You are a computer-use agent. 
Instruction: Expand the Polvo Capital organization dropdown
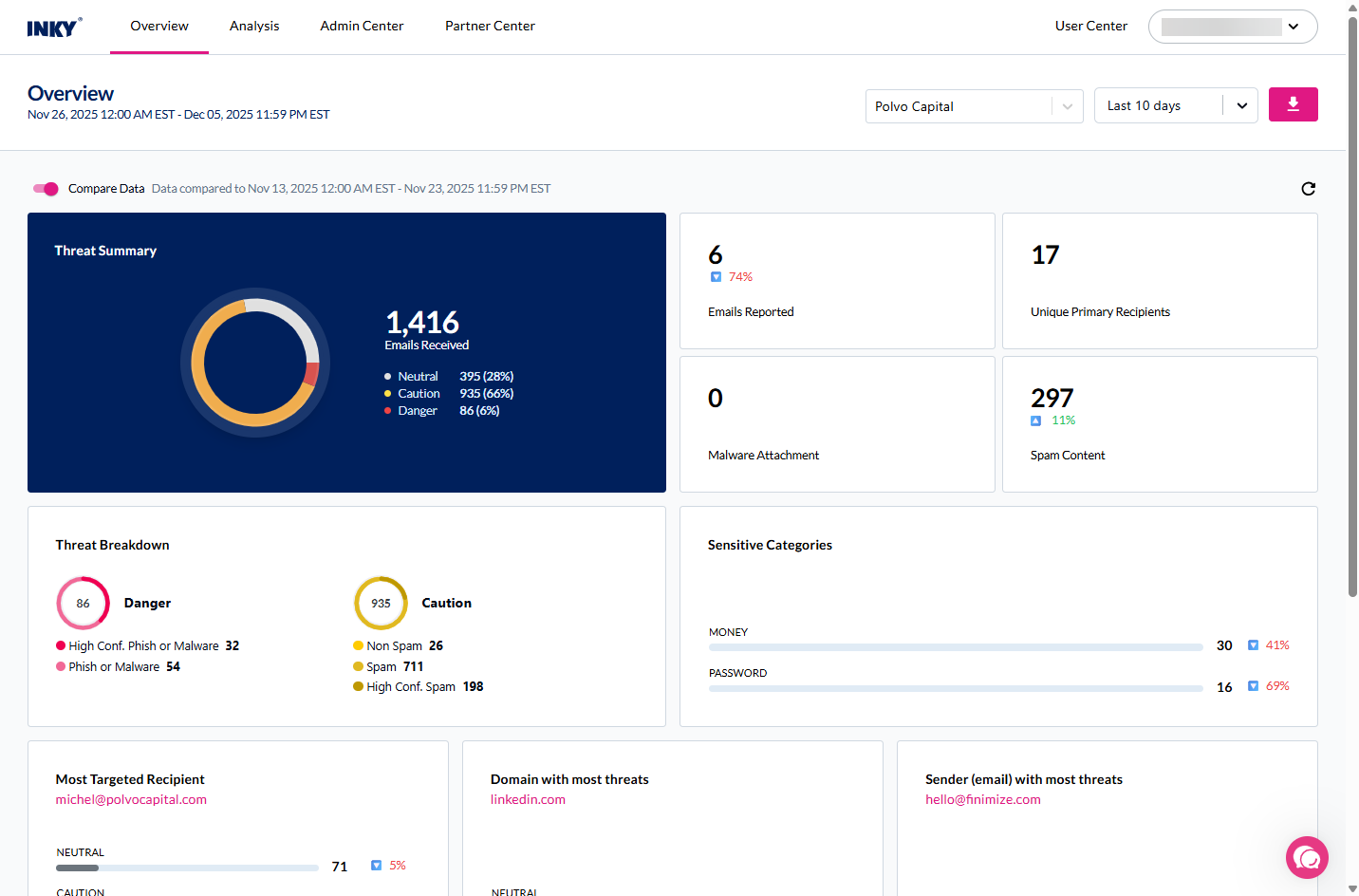tap(1067, 106)
